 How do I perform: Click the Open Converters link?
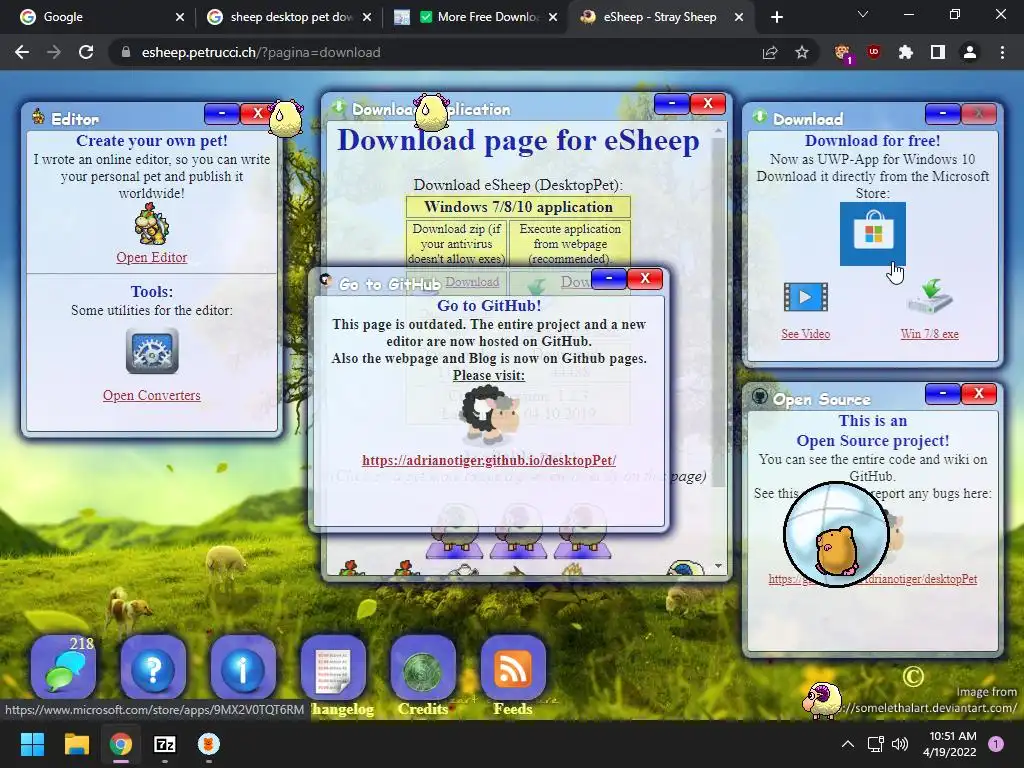click(x=152, y=395)
